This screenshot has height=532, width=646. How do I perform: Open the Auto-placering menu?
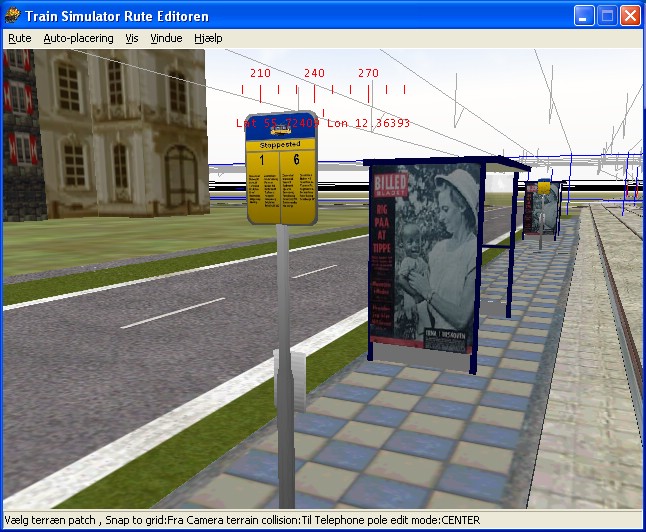[78, 38]
